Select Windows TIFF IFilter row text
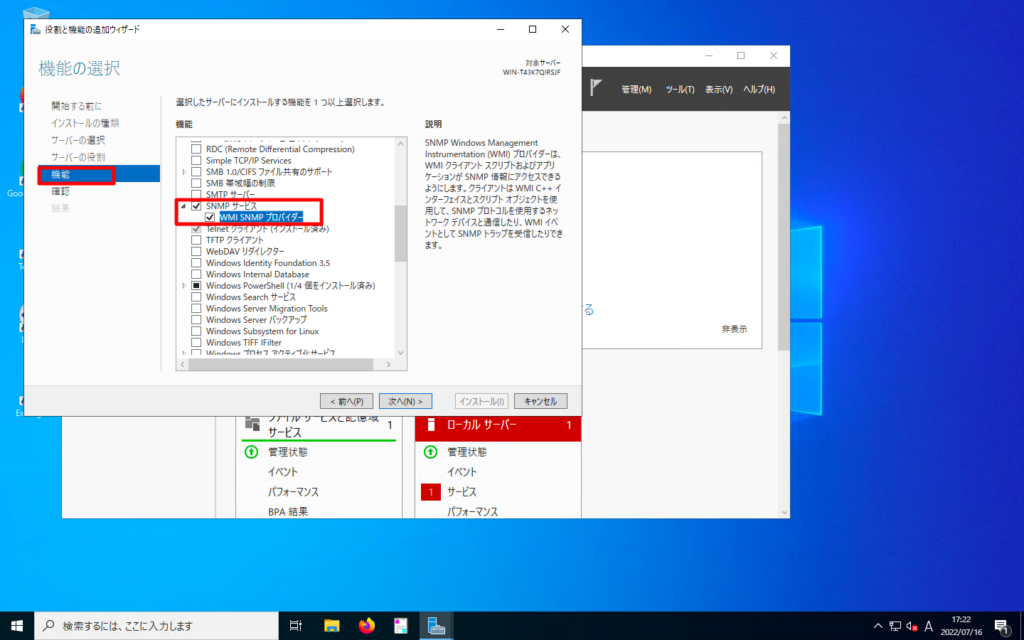Viewport: 1024px width, 640px height. click(244, 342)
